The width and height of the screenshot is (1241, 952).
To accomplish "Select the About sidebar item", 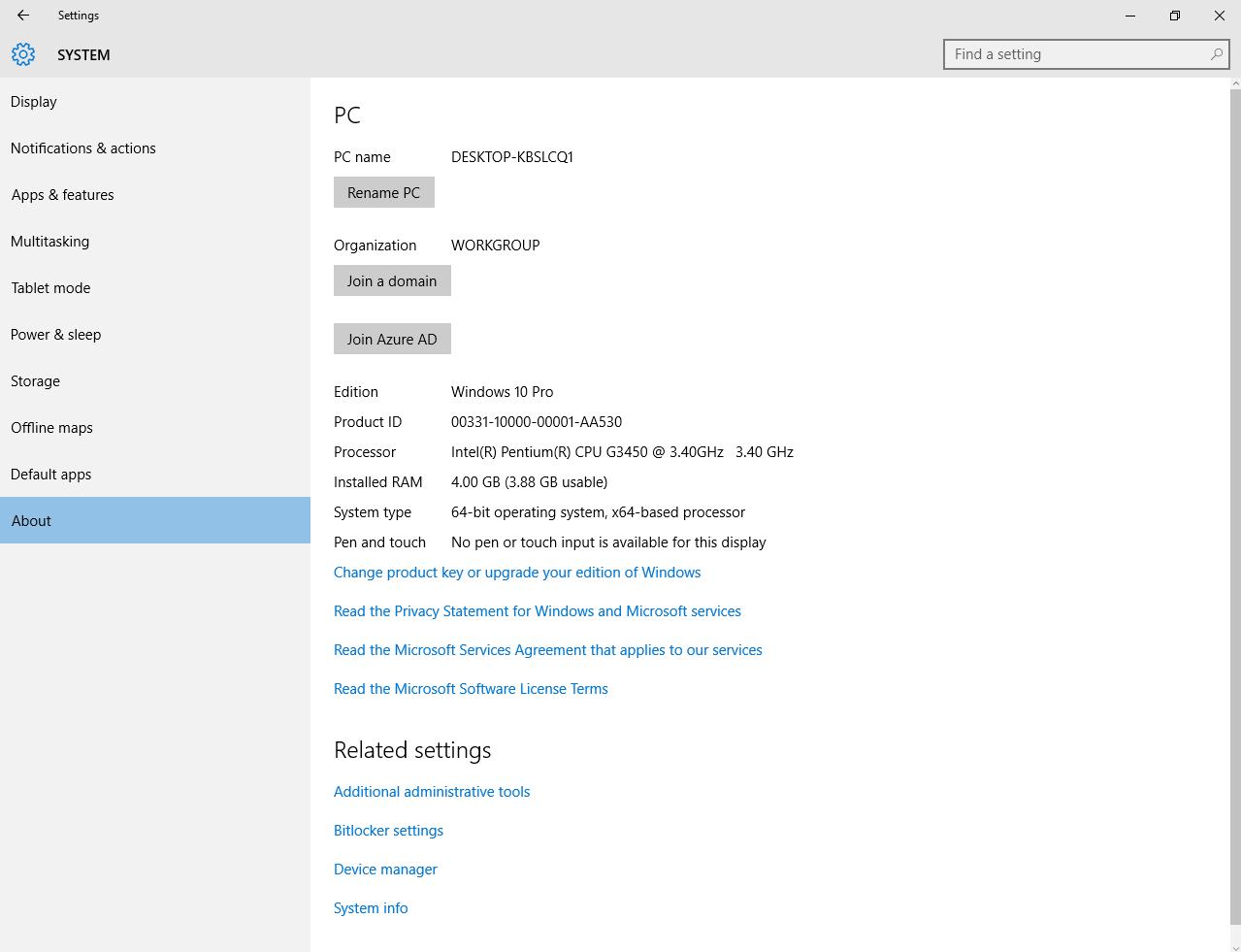I will pos(155,520).
